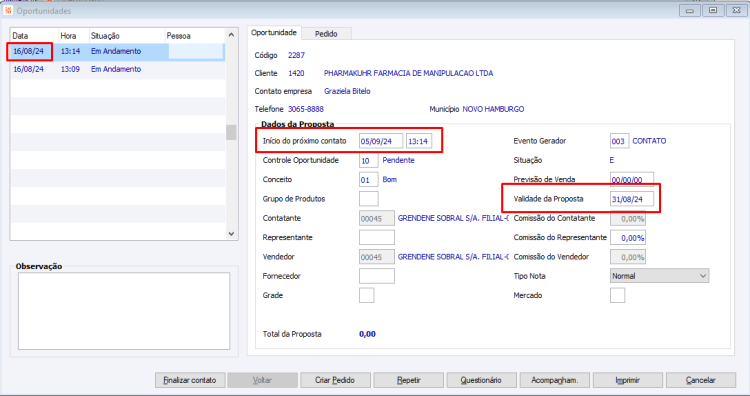Click the Imprimir button
Viewport: 750px width, 396px height.
tap(628, 380)
